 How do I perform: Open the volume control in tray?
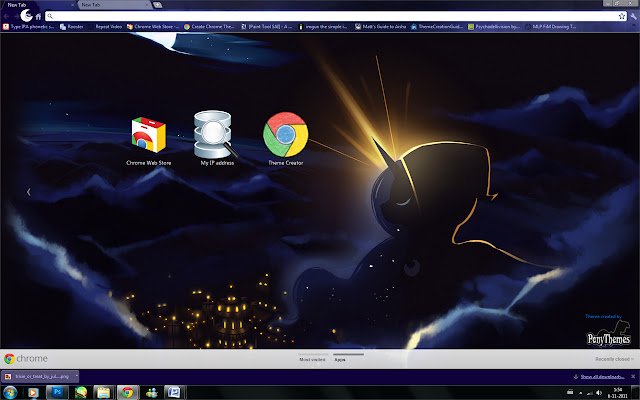[x=599, y=393]
